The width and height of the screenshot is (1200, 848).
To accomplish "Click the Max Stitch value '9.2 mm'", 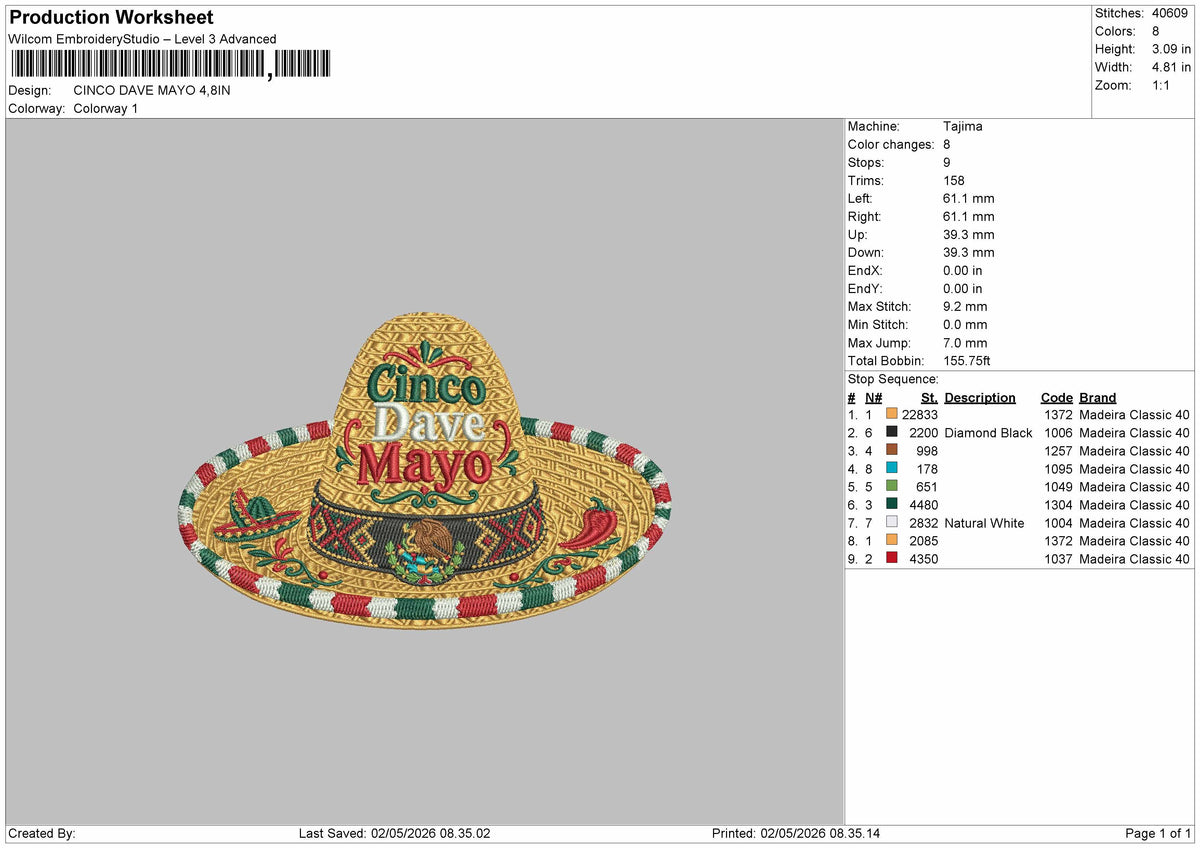I will tap(965, 306).
